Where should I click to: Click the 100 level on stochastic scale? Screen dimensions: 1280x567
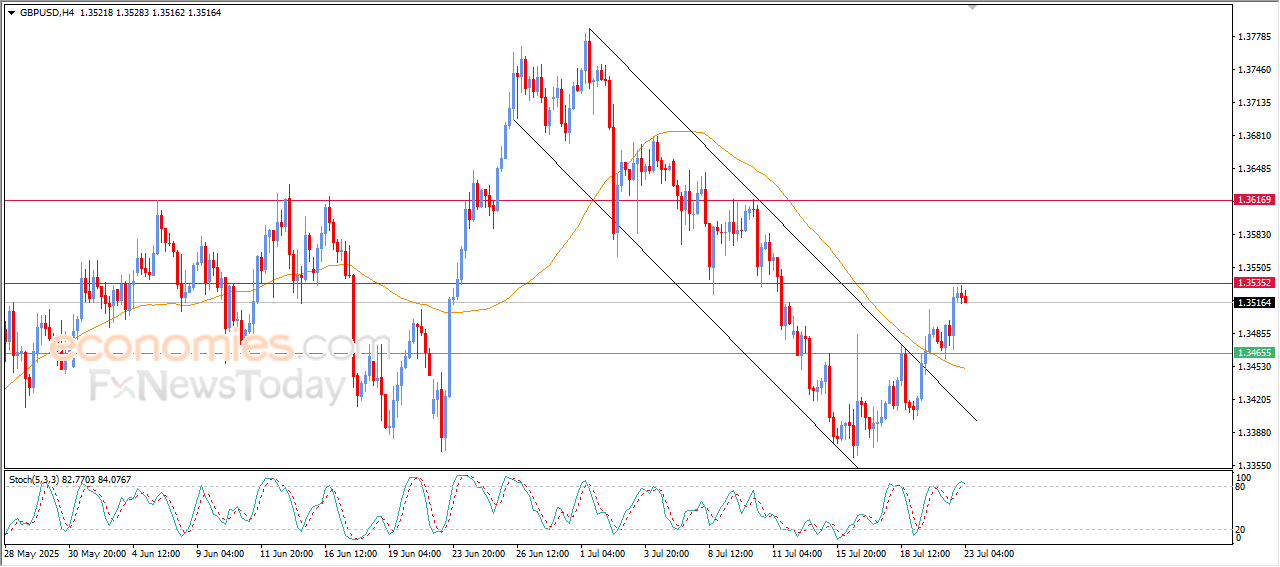click(1246, 480)
